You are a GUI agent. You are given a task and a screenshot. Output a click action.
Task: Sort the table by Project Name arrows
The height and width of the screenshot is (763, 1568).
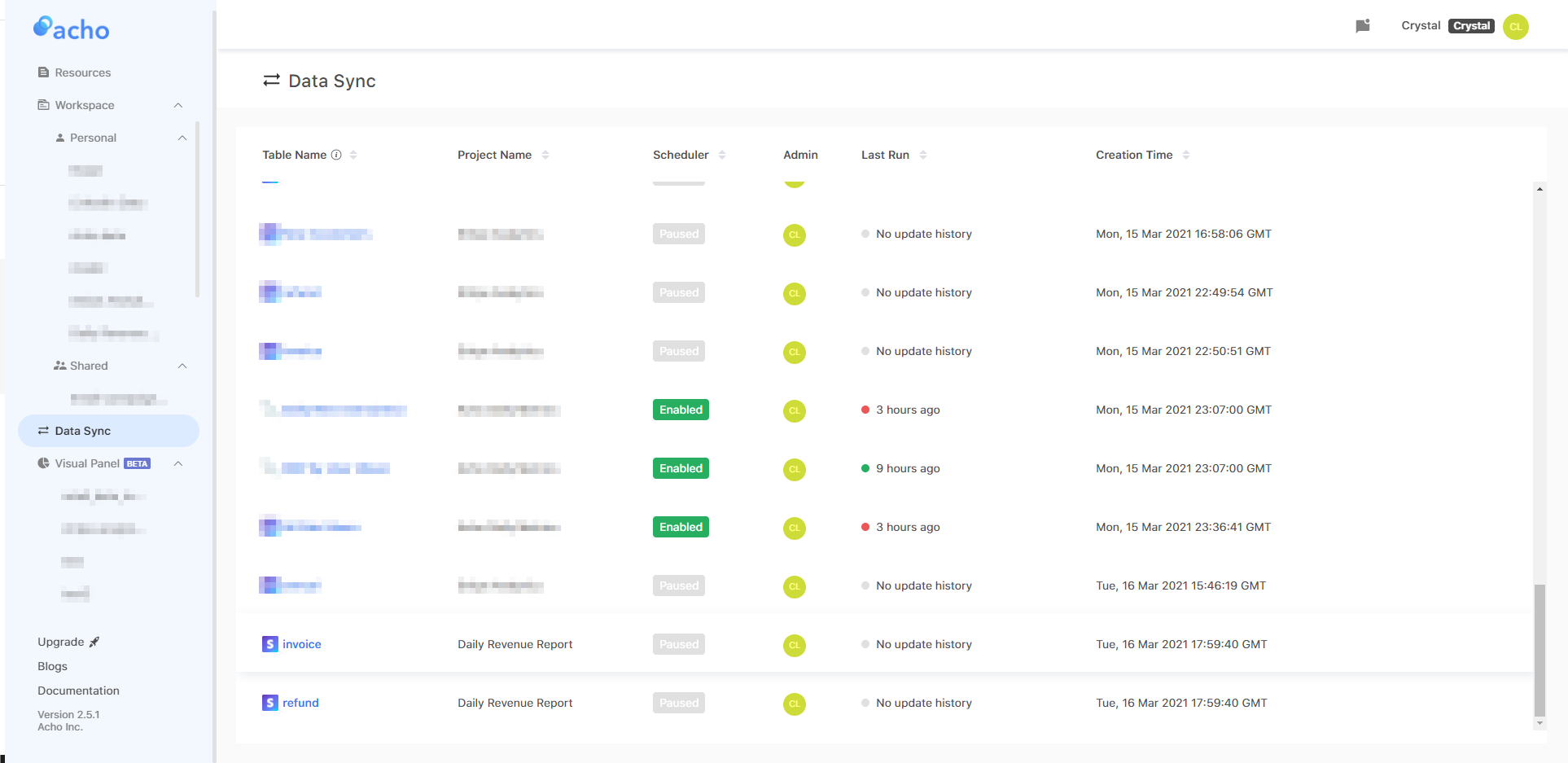pyautogui.click(x=545, y=155)
